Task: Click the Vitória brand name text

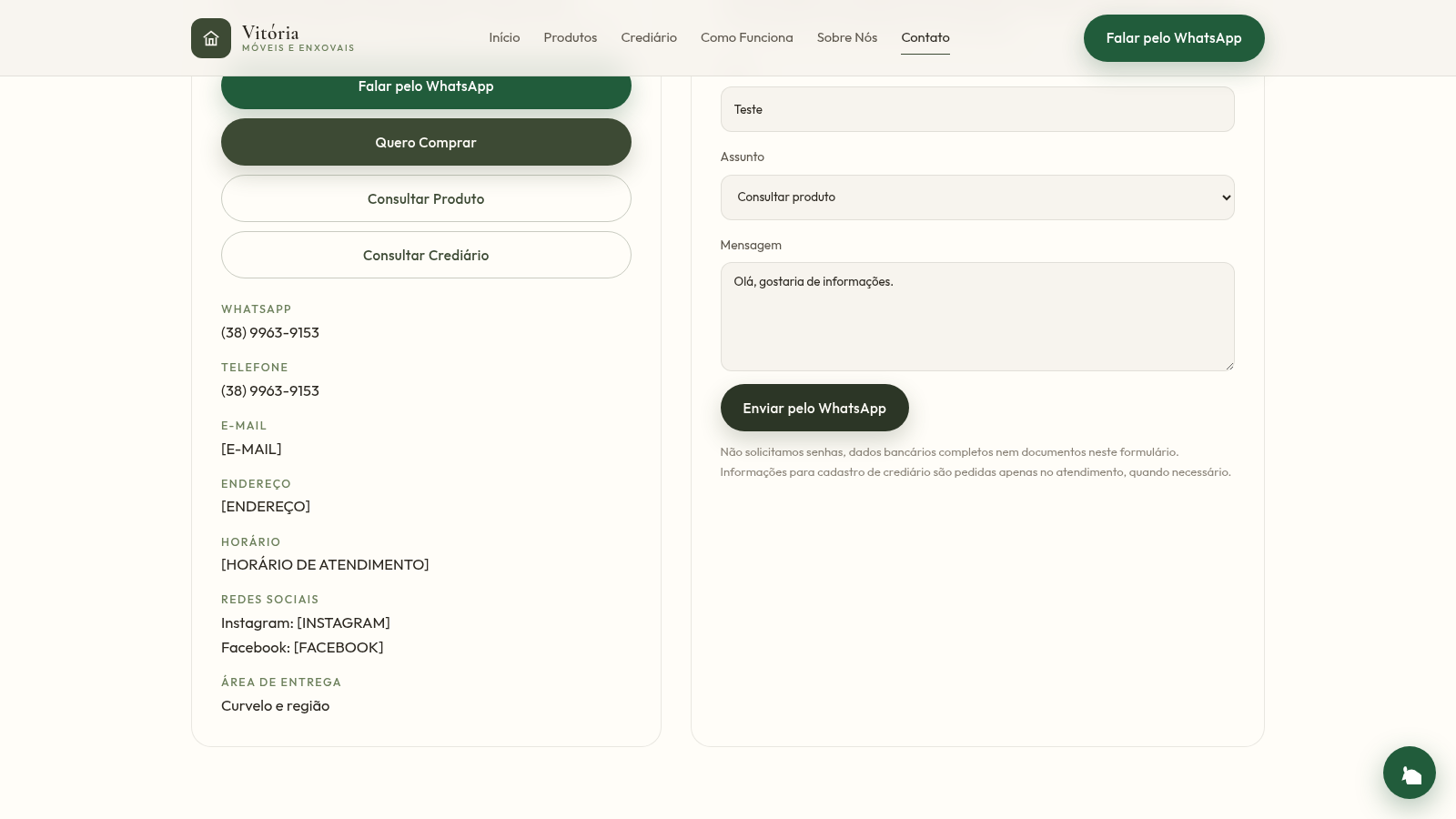Action: click(x=270, y=32)
